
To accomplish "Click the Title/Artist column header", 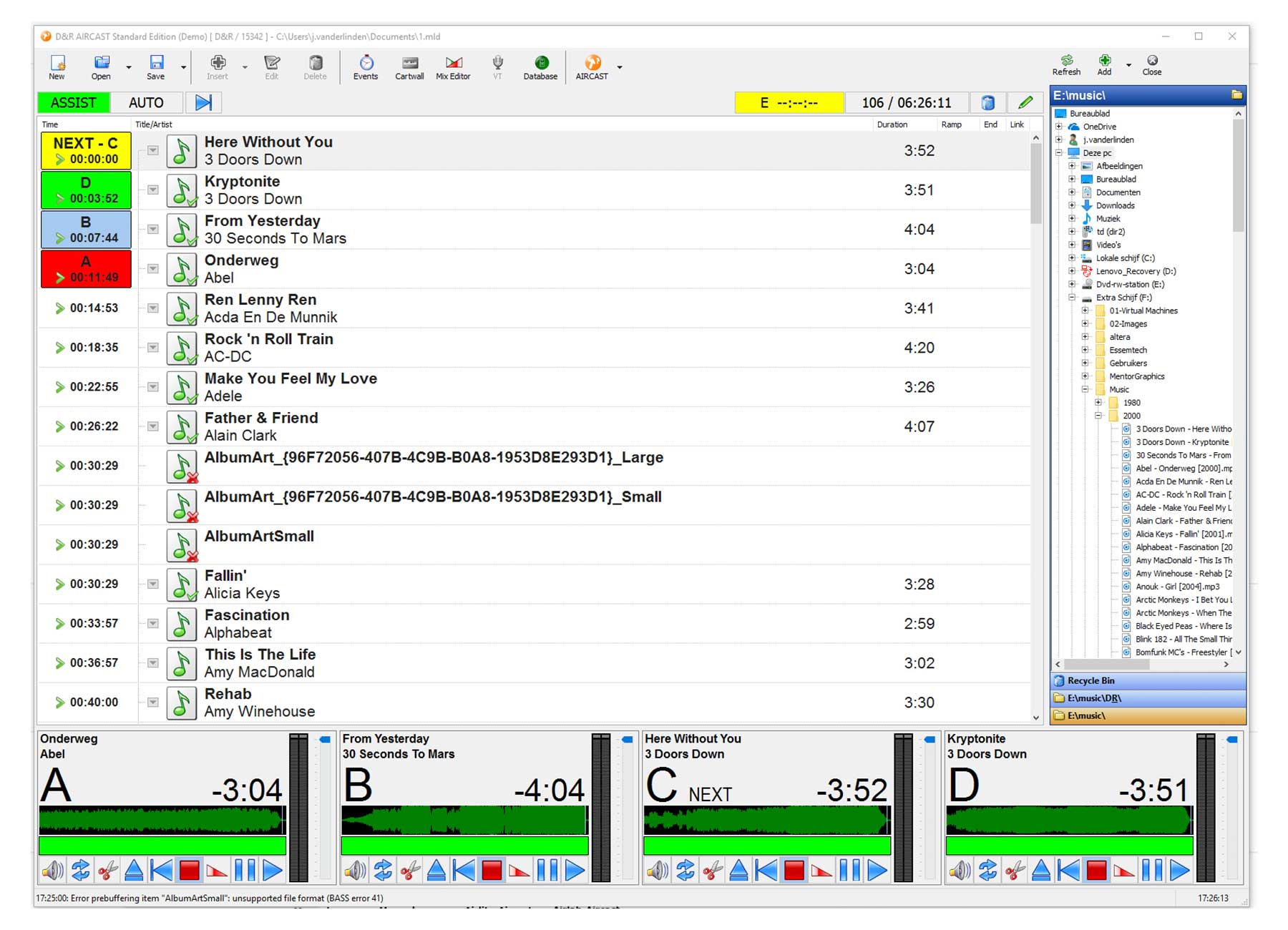I will pos(154,124).
